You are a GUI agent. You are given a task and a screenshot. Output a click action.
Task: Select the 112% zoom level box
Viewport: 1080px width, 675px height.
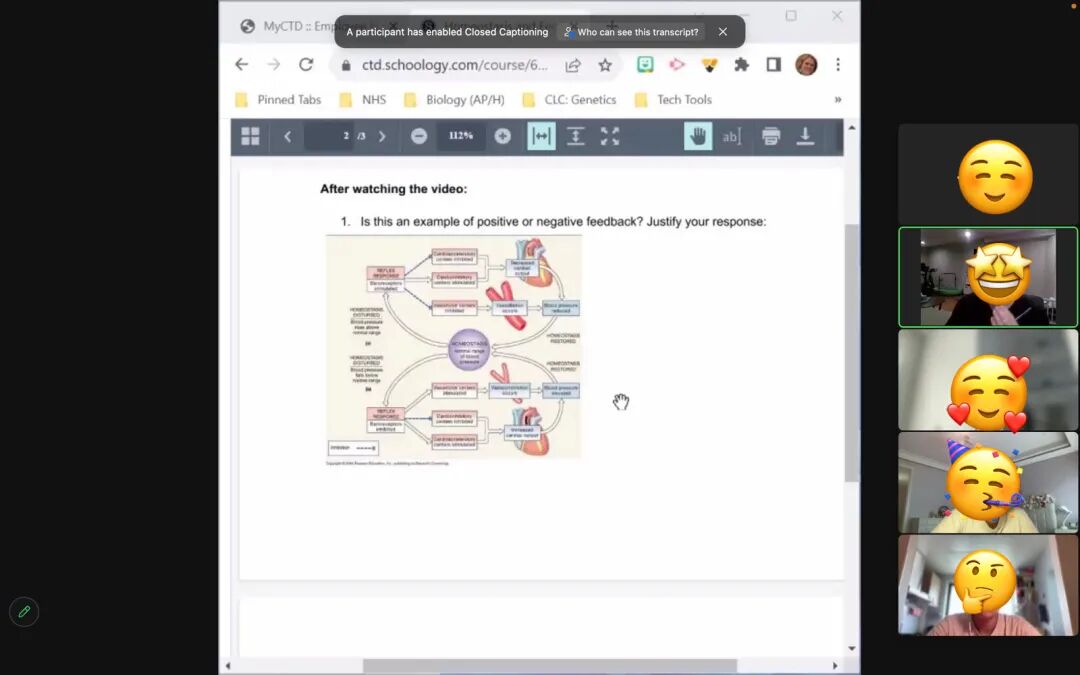click(x=461, y=136)
